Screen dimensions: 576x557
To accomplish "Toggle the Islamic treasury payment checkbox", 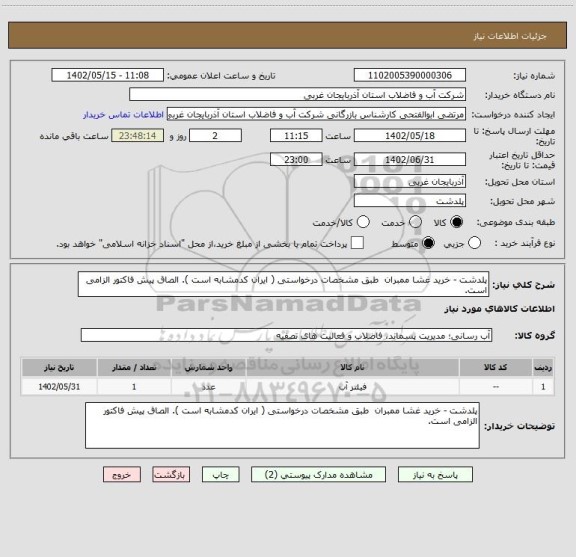I will pyautogui.click(x=357, y=243).
